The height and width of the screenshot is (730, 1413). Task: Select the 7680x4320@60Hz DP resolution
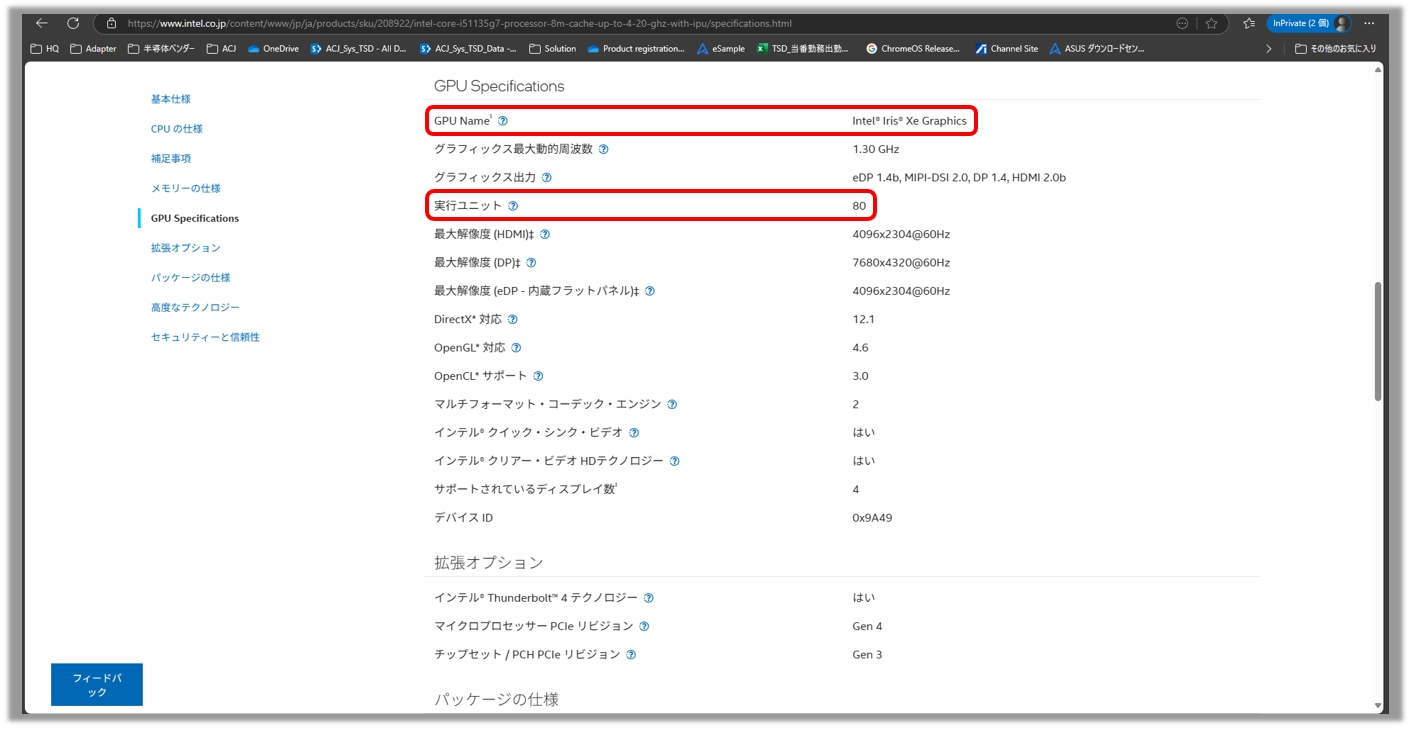point(901,263)
